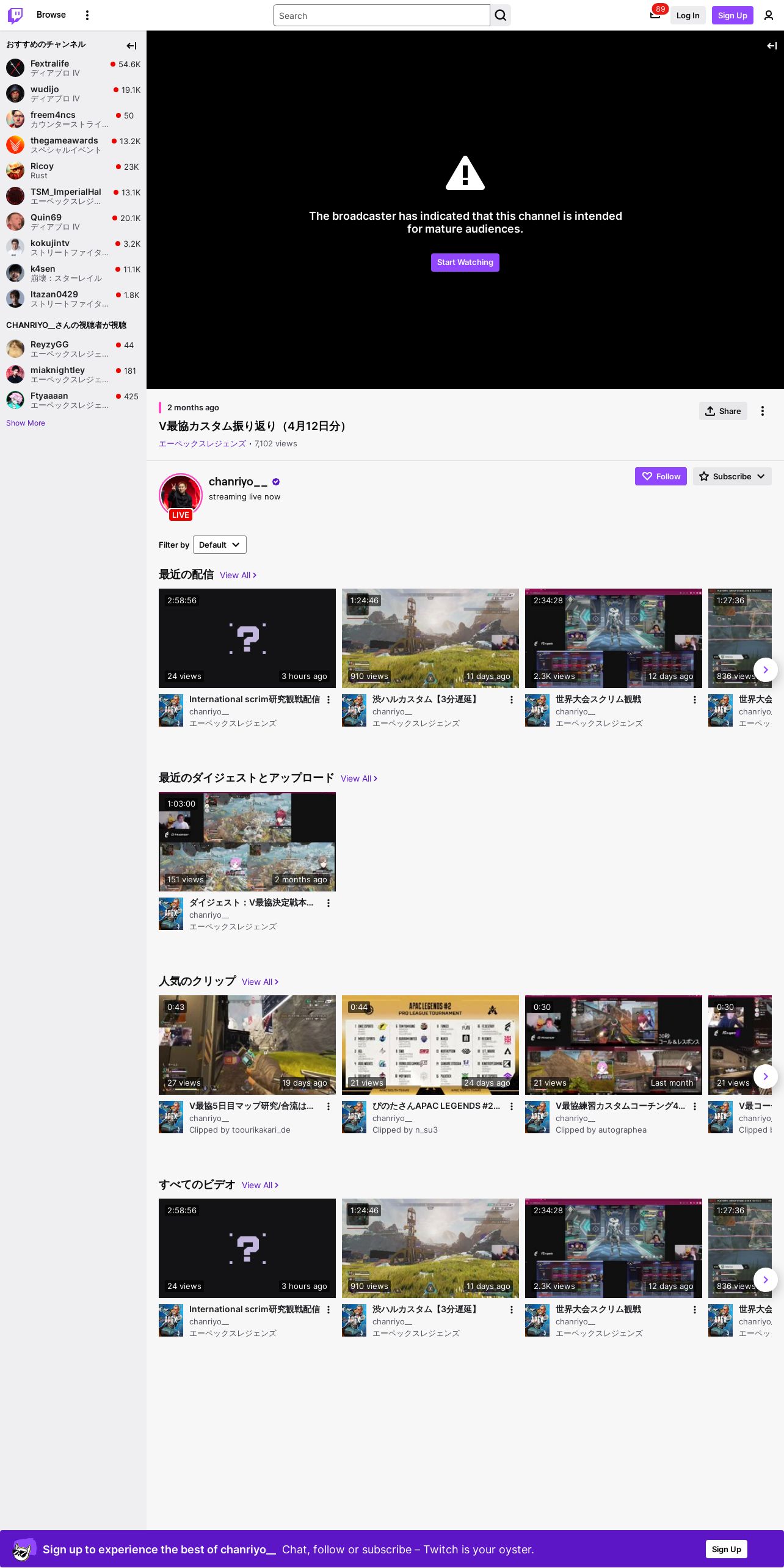Advance the 最近の配信 carousel with next arrow

(x=766, y=670)
